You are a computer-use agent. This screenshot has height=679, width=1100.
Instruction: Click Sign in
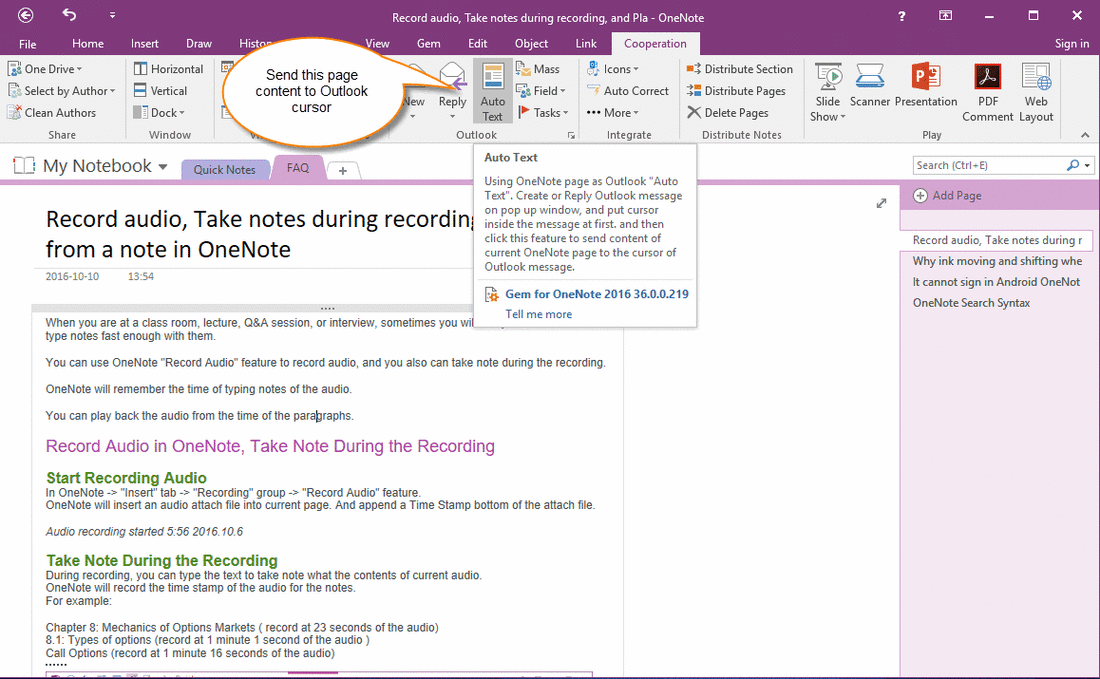[x=1072, y=43]
